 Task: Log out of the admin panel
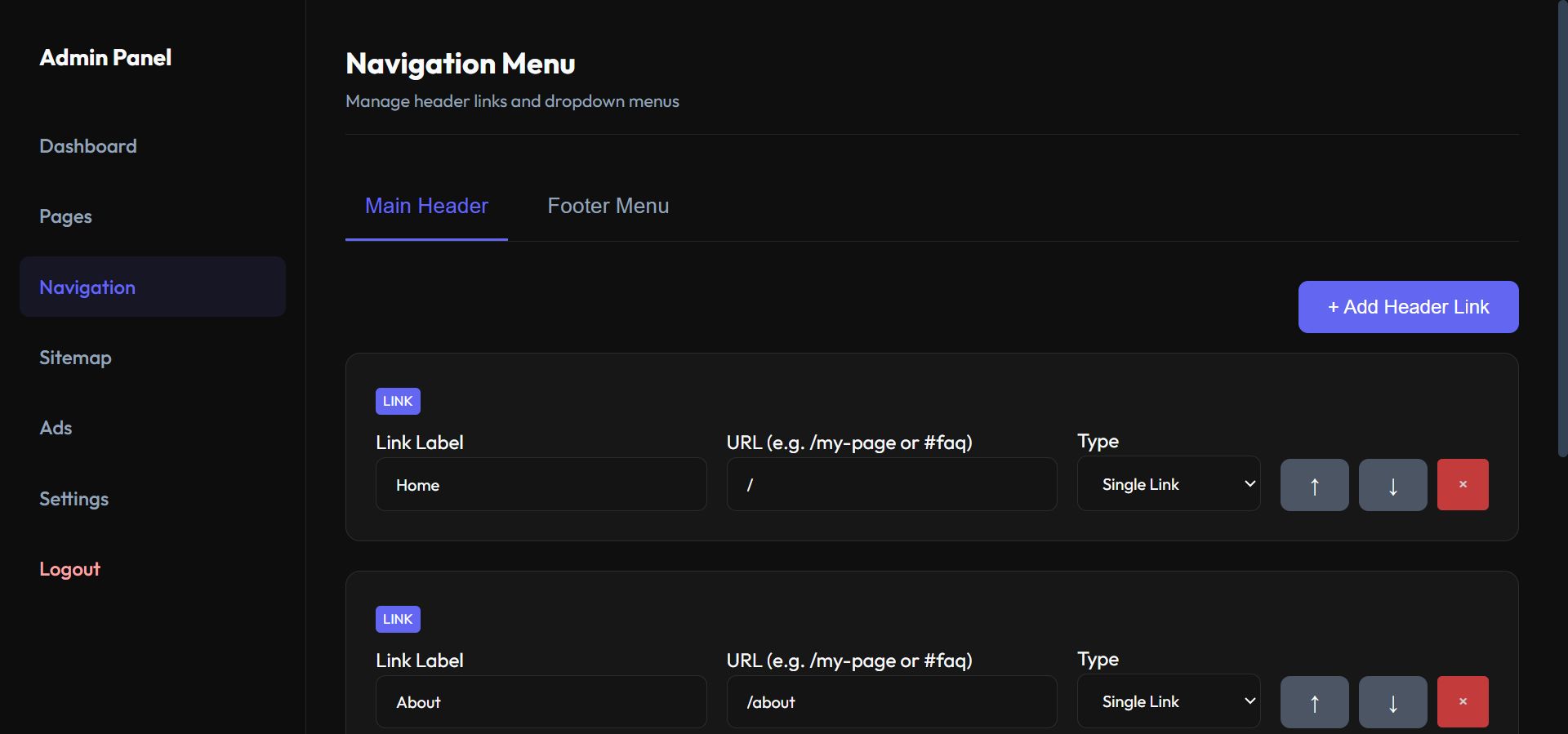coord(70,569)
